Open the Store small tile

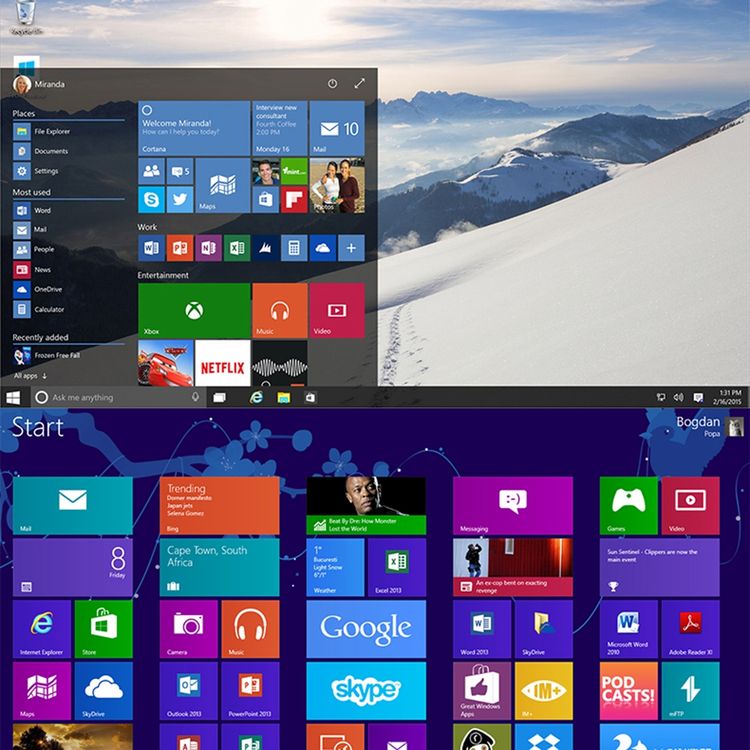265,199
